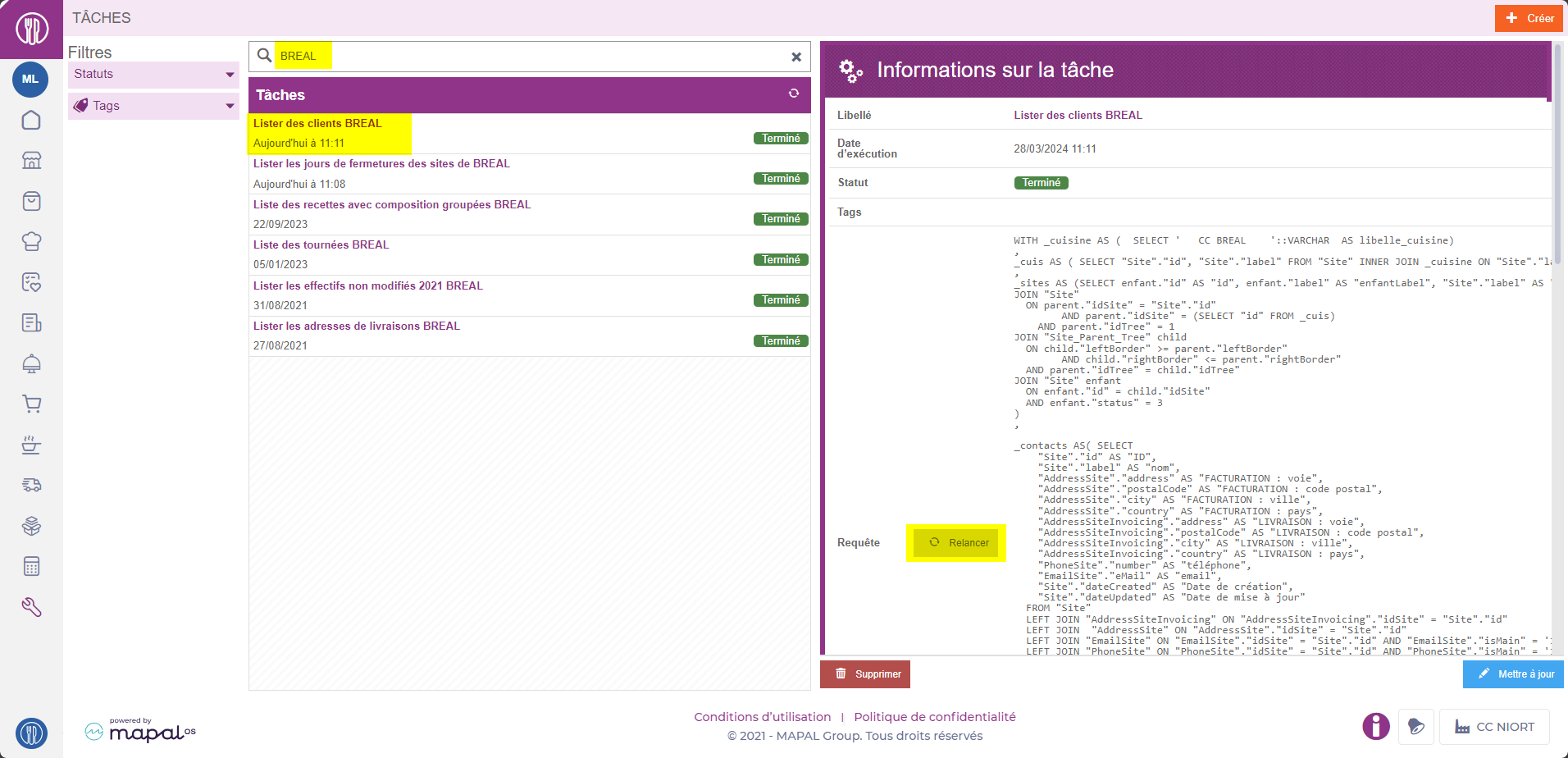Viewport: 1568px width, 758px height.
Task: Open the delivery truck section in the sidebar
Action: coord(31,485)
